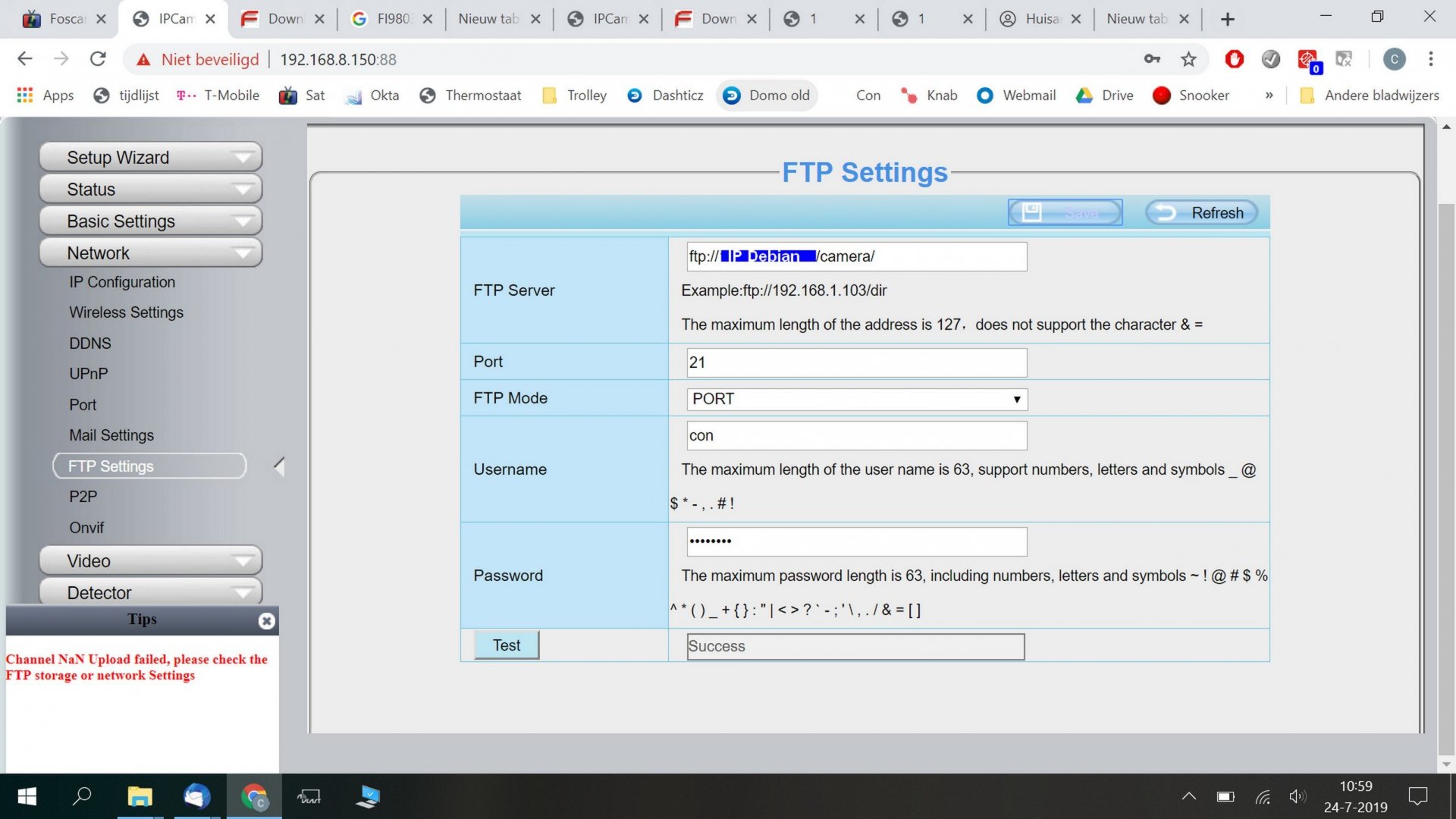Go to Wireless Settings page
Image resolution: width=1456 pixels, height=819 pixels.
(126, 312)
